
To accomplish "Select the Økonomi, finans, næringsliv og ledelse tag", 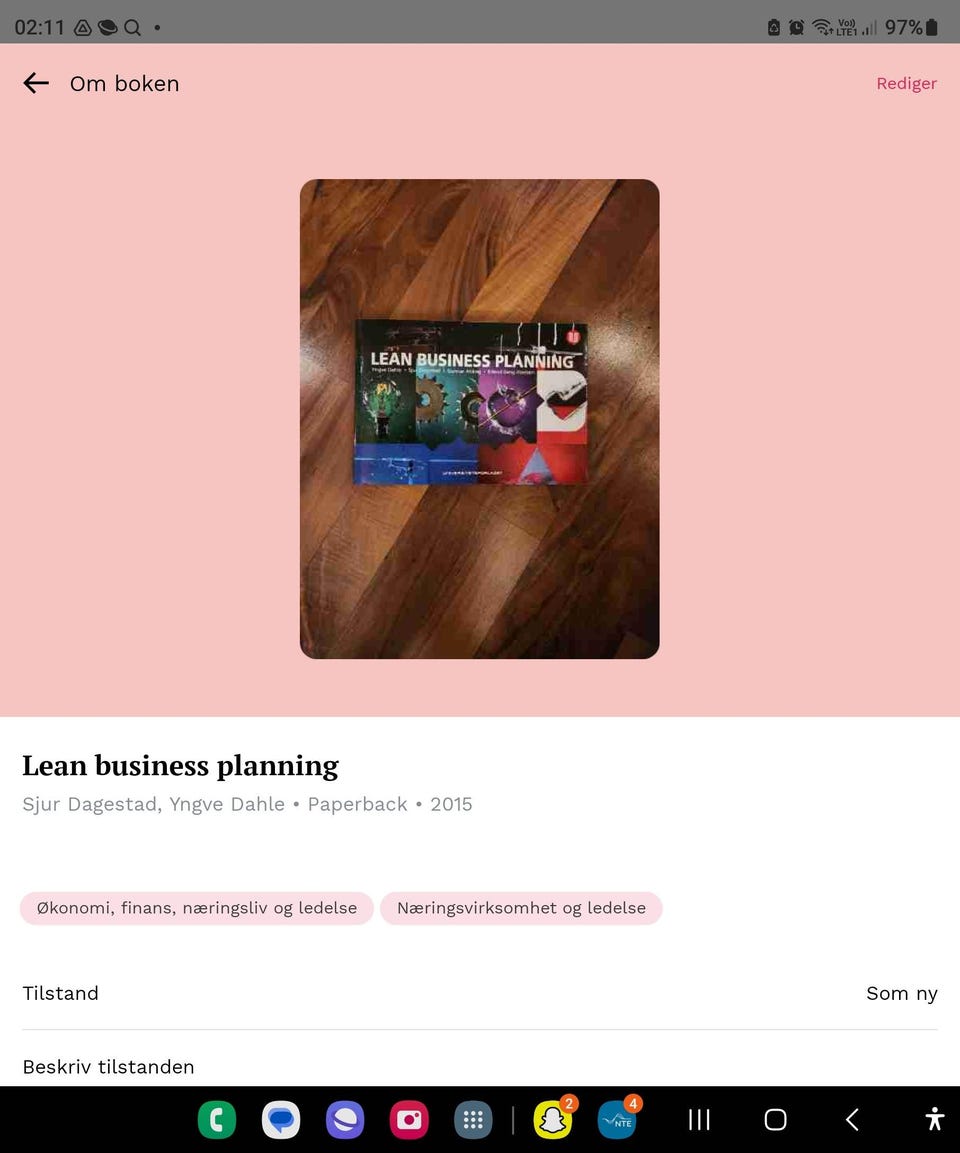I will click(197, 907).
